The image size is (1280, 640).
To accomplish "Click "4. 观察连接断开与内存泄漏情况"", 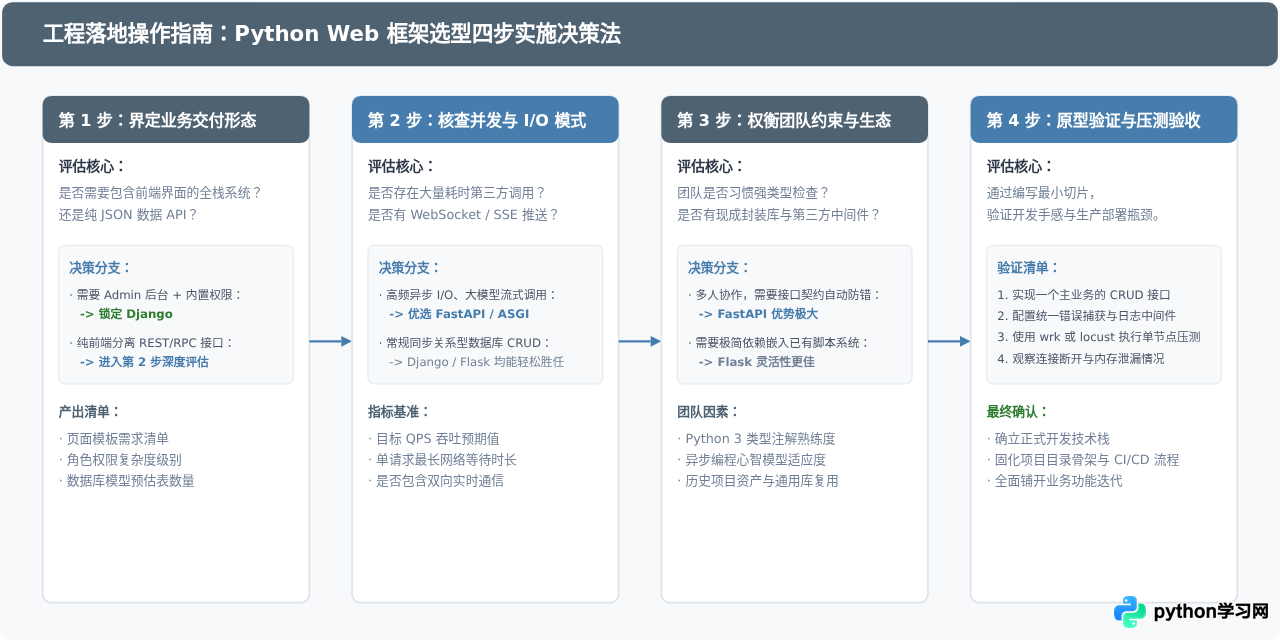I will pos(1081,358).
